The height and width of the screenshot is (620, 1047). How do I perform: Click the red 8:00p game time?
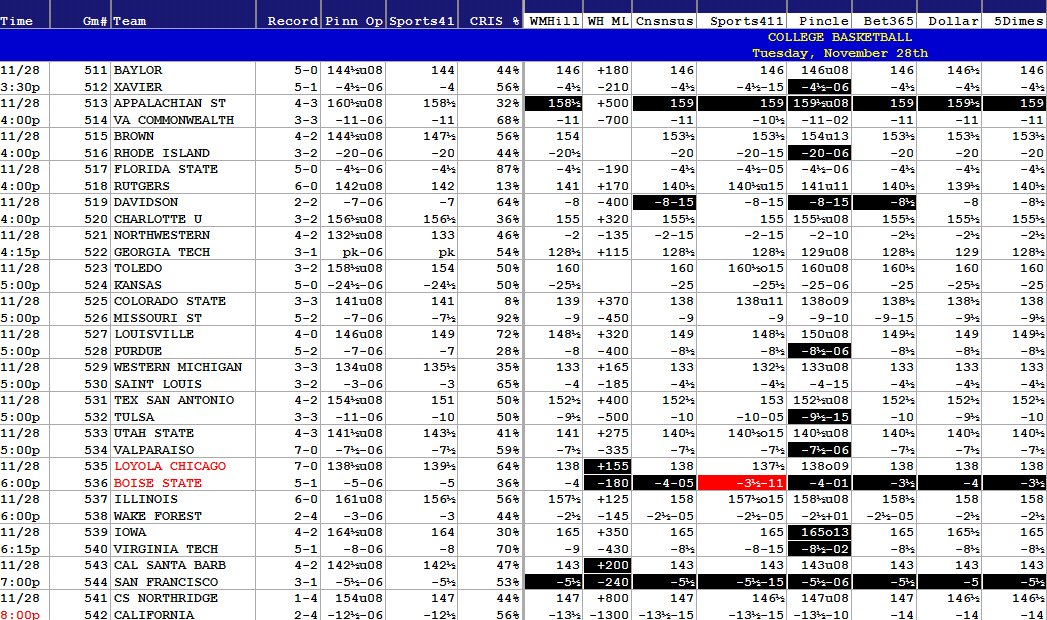(x=20, y=615)
